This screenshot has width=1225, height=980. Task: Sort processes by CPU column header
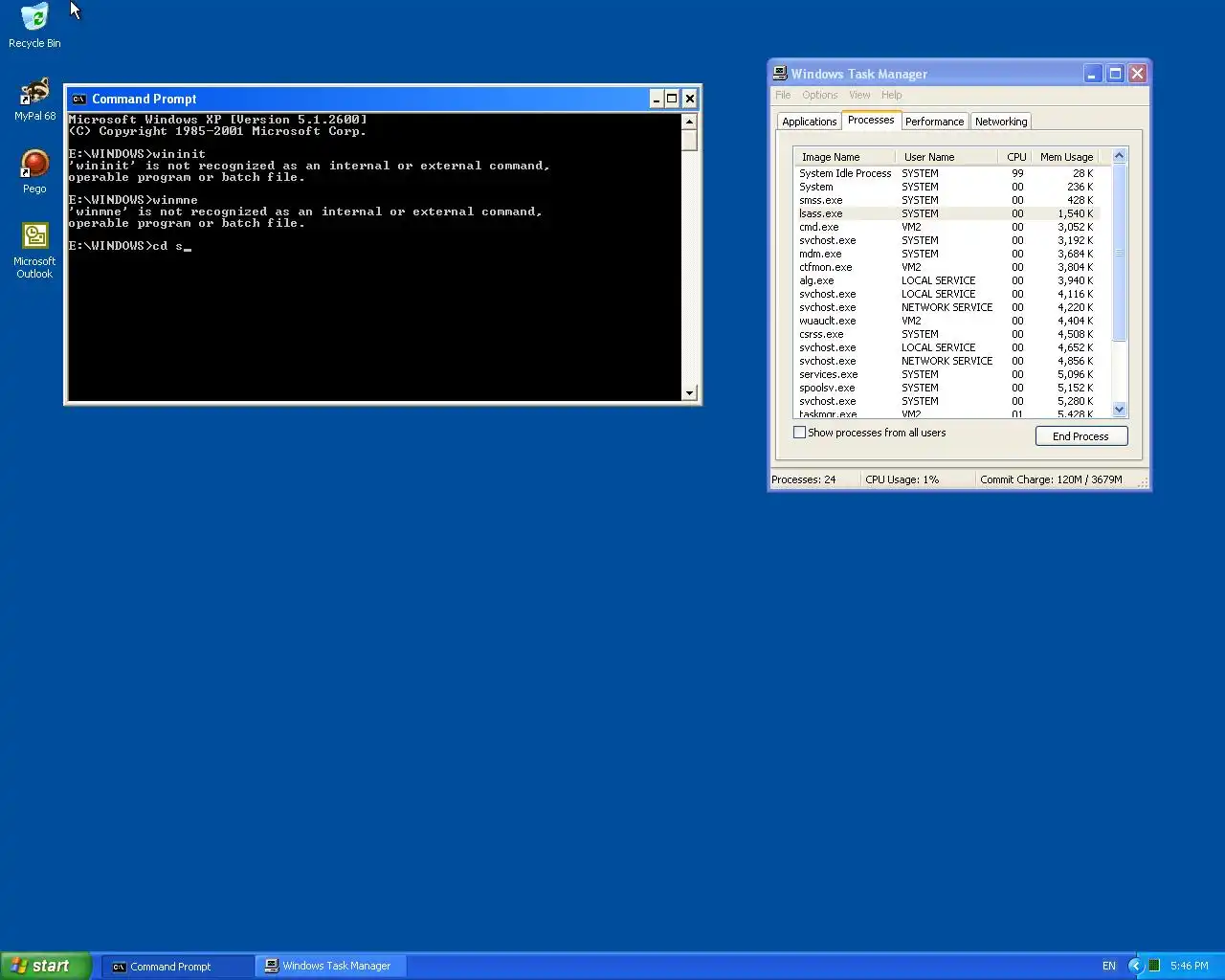coord(1013,157)
